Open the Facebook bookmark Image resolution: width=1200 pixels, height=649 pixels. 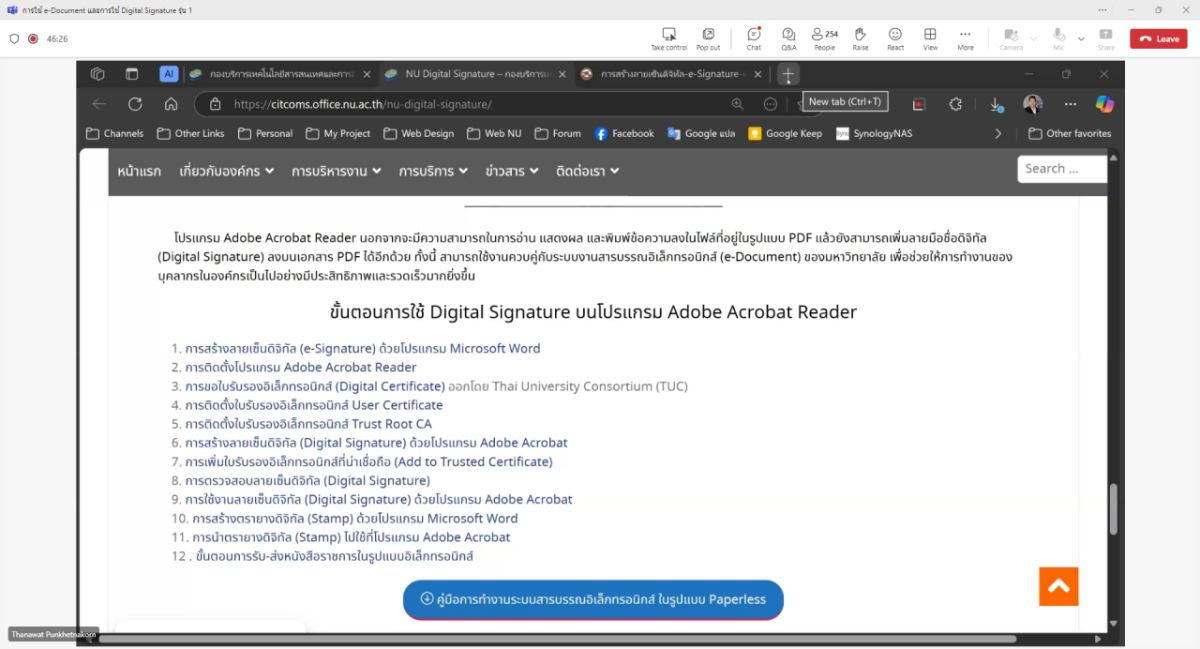coord(624,133)
